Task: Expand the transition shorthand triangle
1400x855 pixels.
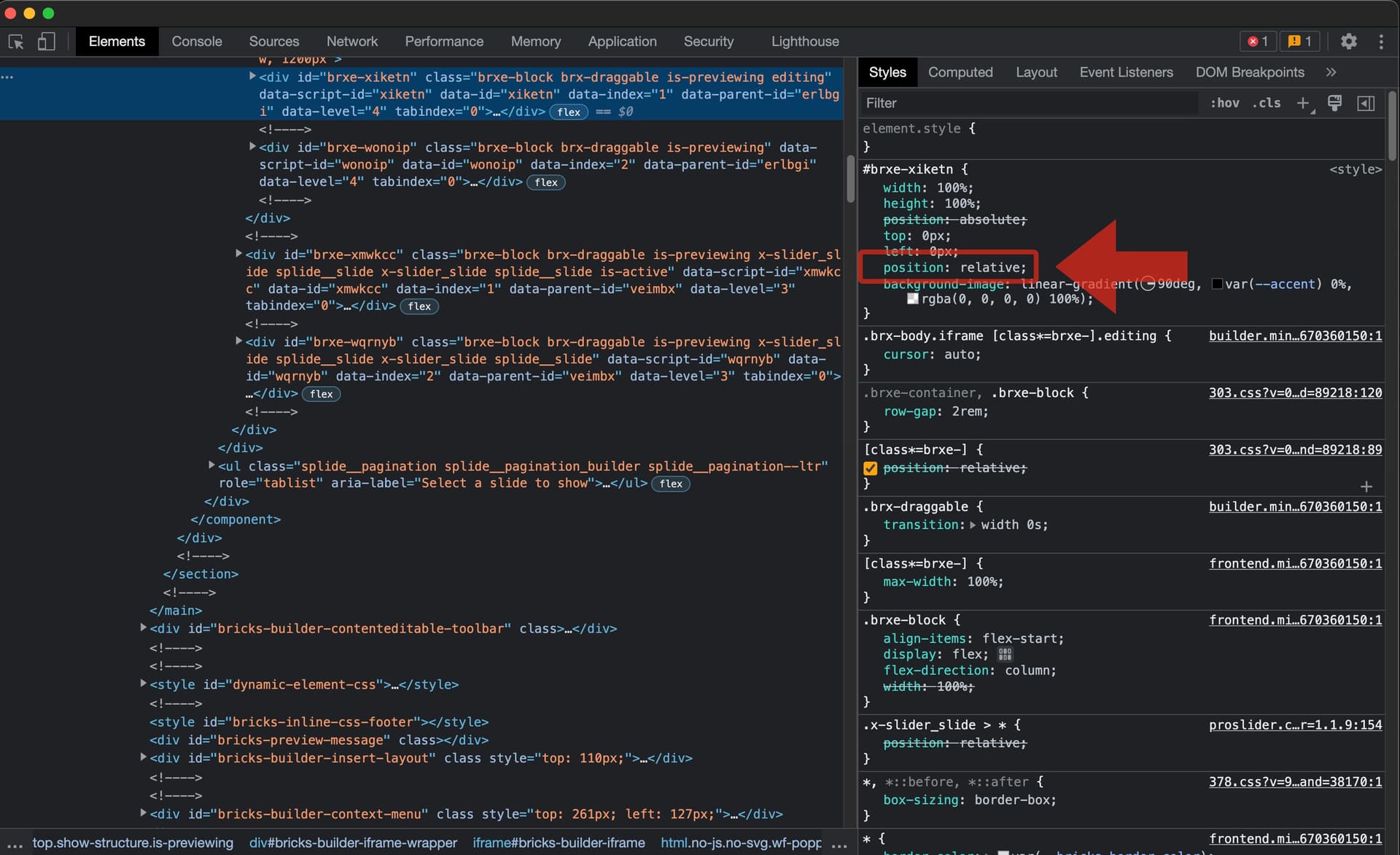Action: click(x=973, y=525)
